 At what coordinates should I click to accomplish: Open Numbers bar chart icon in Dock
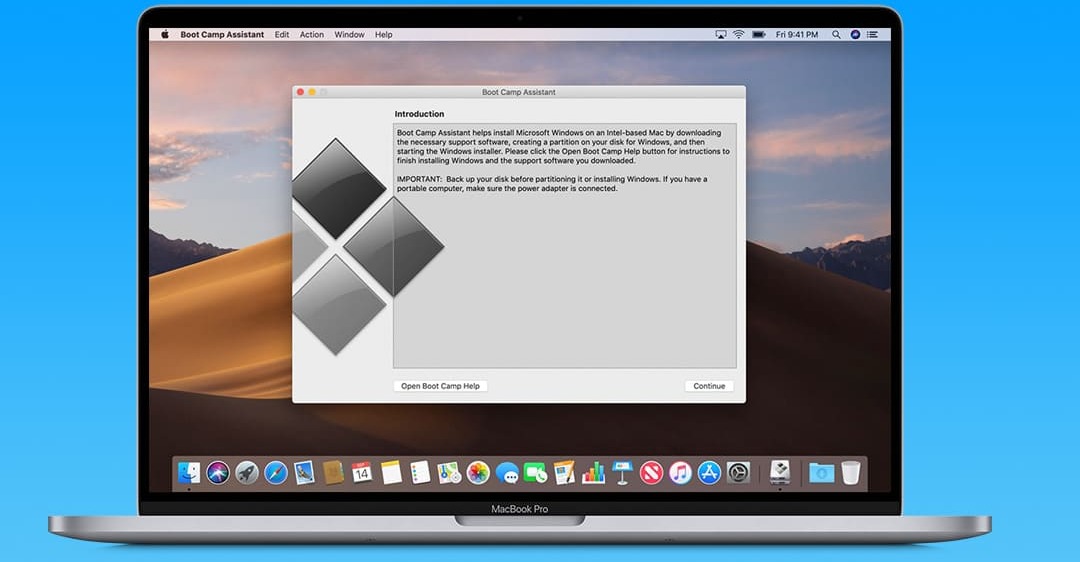pos(593,473)
